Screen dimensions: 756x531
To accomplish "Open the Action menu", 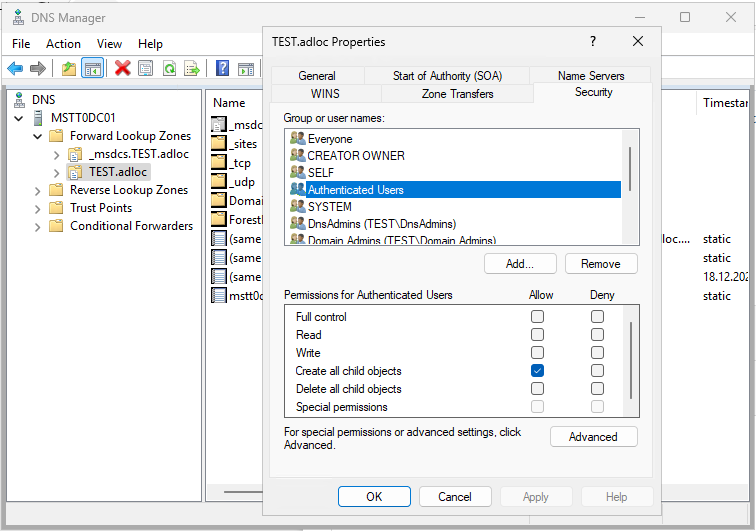I will [63, 44].
